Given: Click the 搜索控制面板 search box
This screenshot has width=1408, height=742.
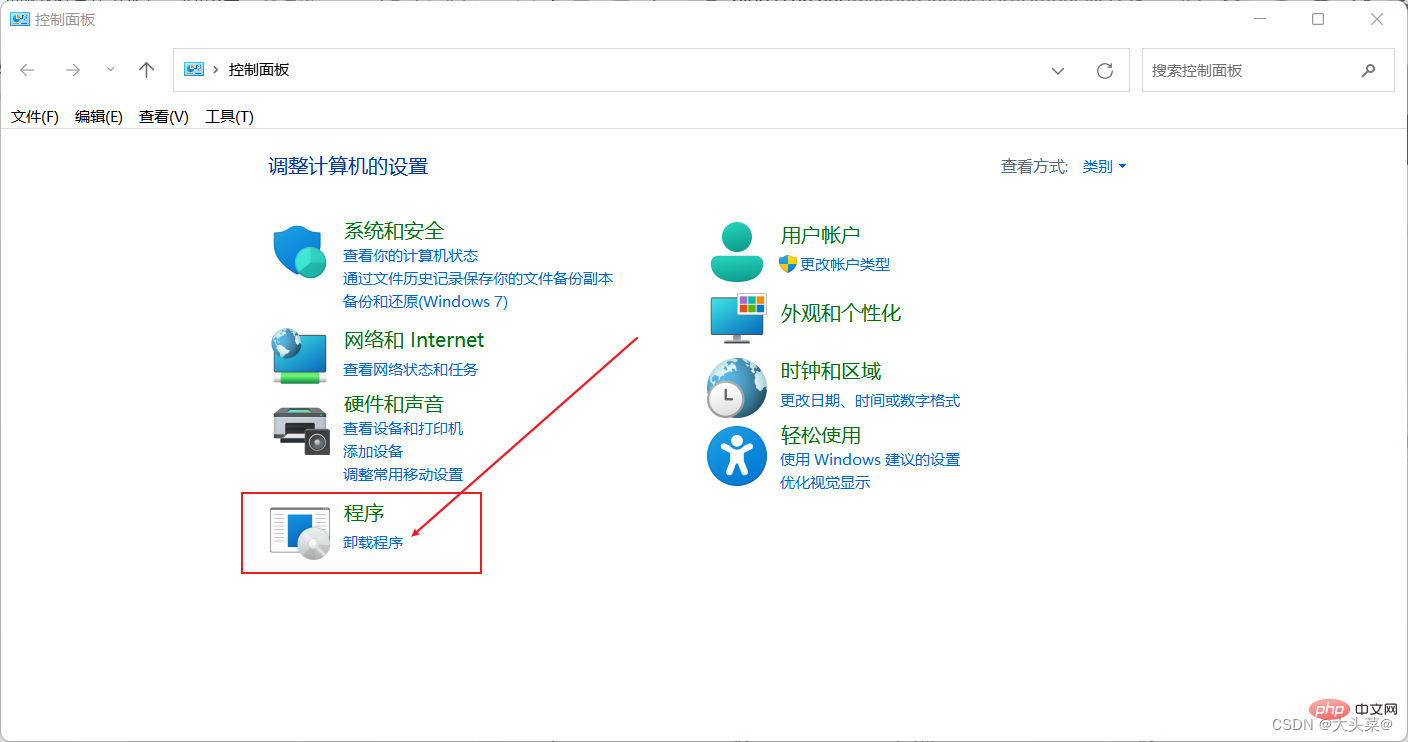Looking at the screenshot, I should point(1268,70).
